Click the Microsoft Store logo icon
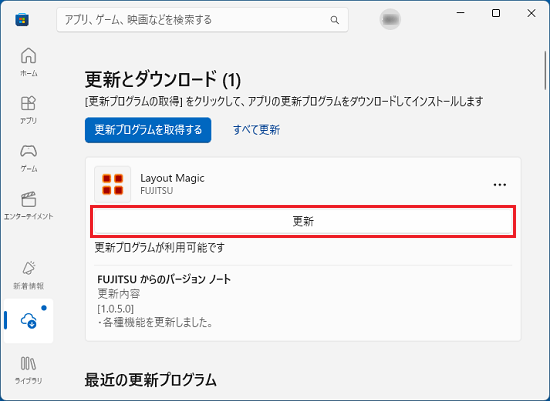This screenshot has height=401, width=550. point(22,20)
